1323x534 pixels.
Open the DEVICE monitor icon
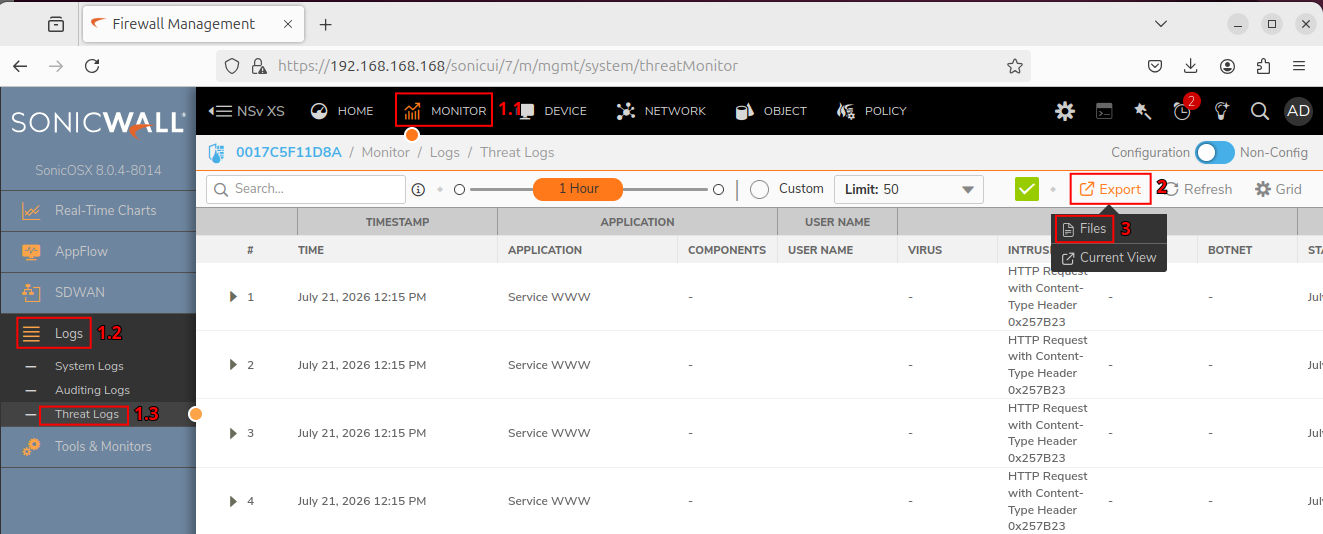[x=527, y=111]
